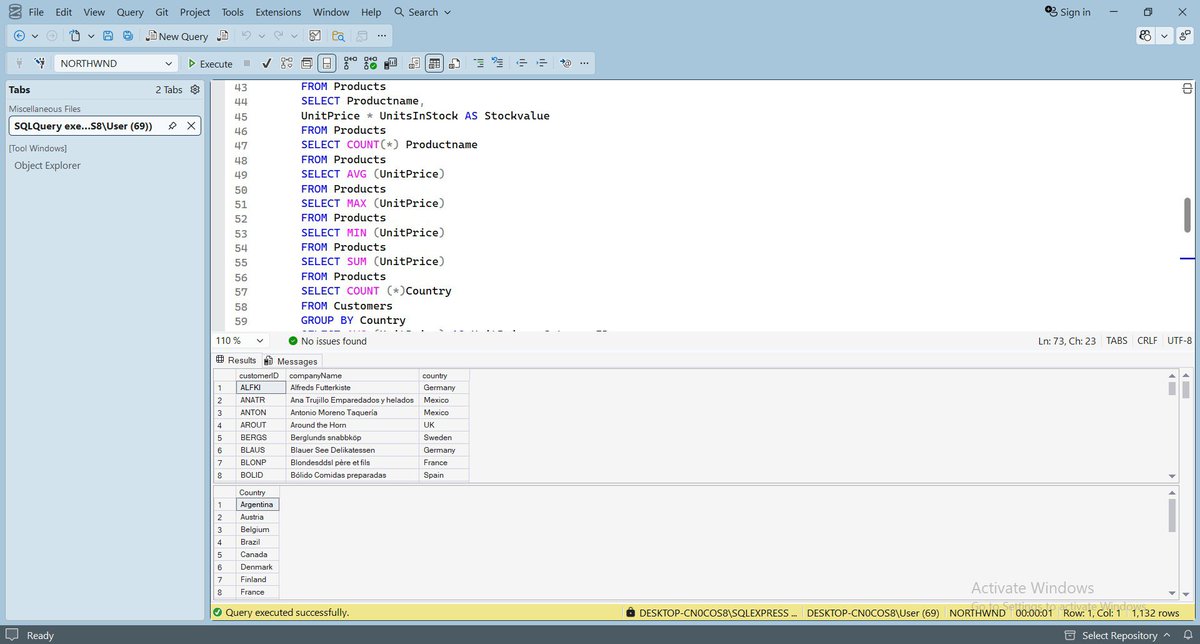This screenshot has height=644, width=1200.
Task: Open the Find in Files icon
Action: [x=338, y=36]
